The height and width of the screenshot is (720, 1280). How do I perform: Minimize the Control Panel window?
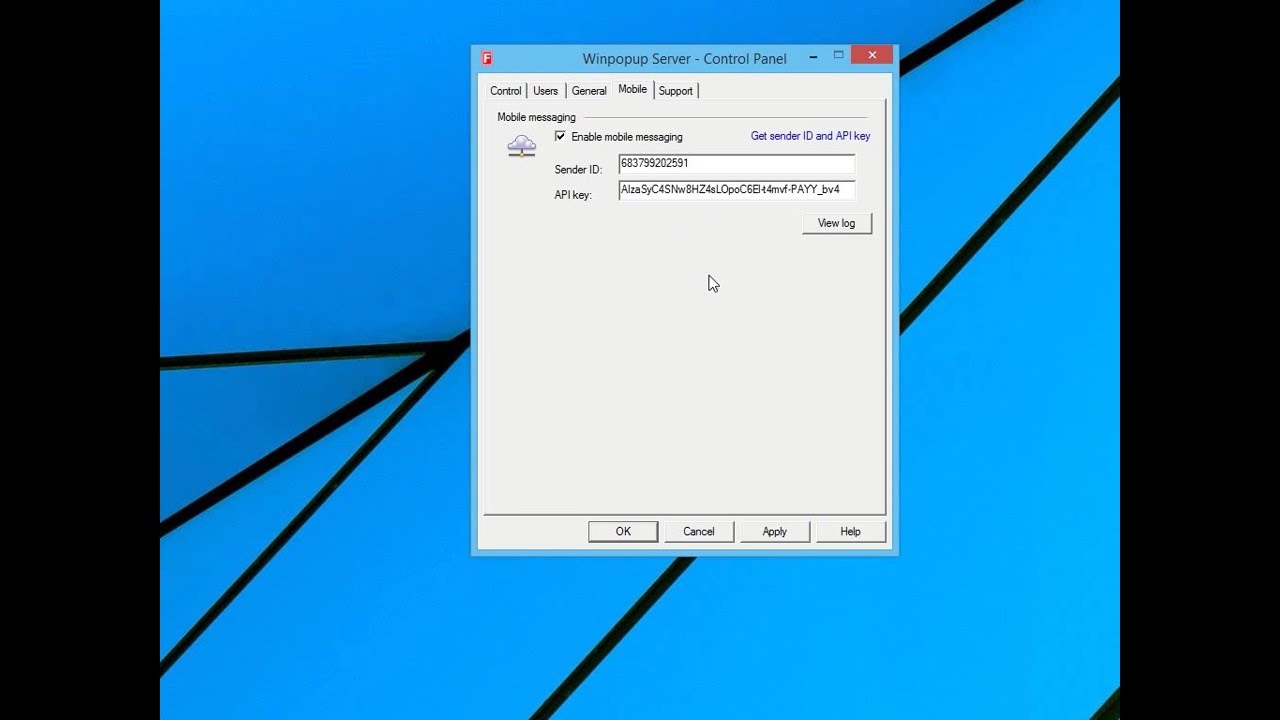click(815, 57)
